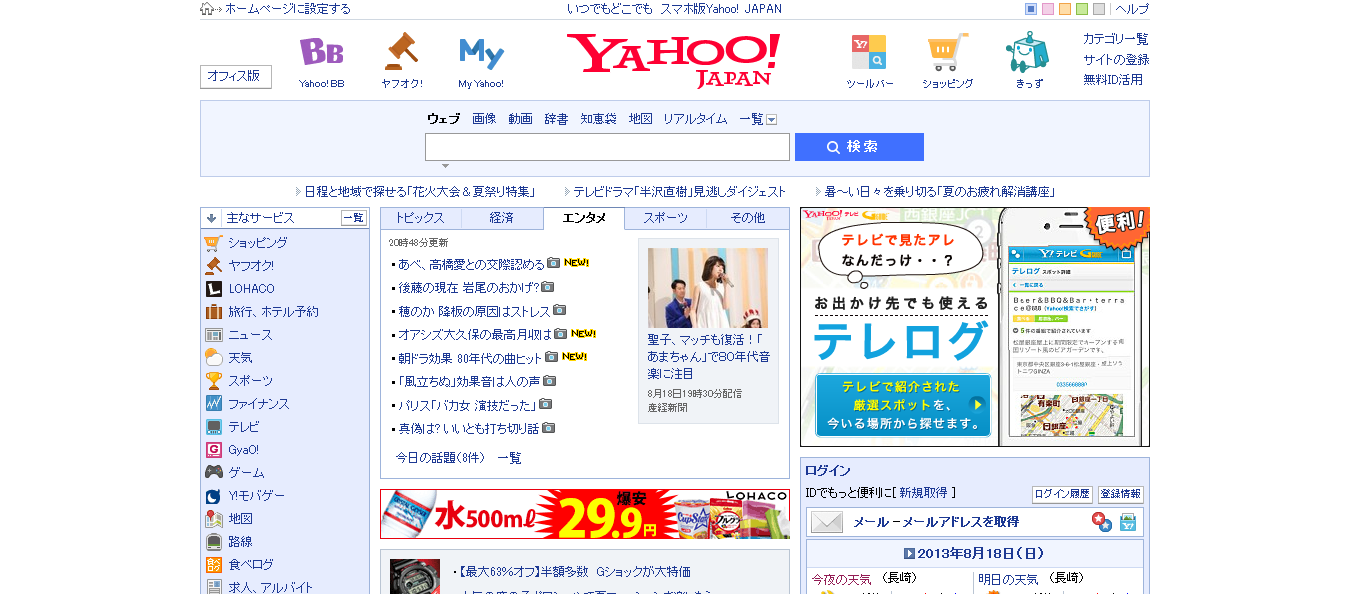Screen dimensions: 1349x594
Task: Click the Yahoo! JAPAN logo
Action: (x=673, y=60)
